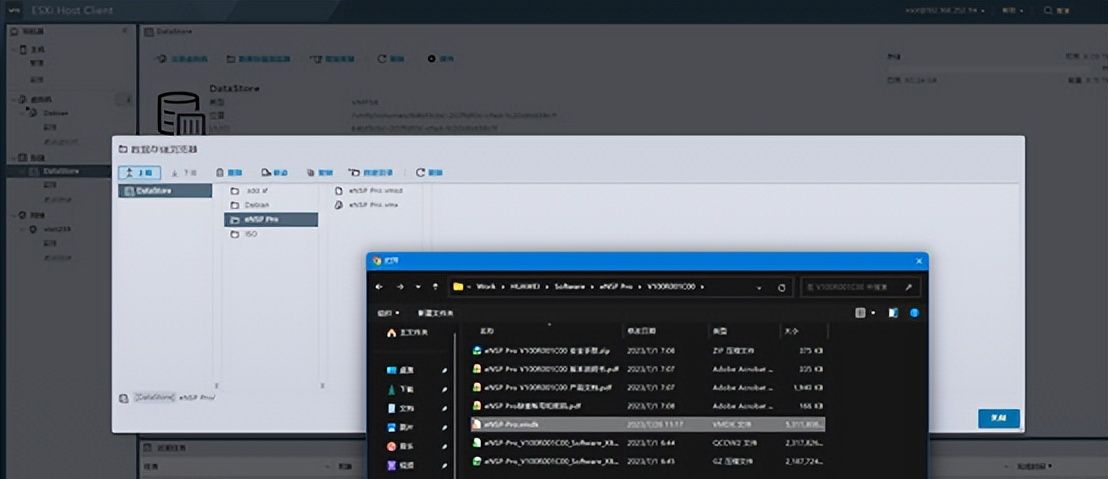
Task: Click blue Close button of datastore browser
Action: [x=998, y=418]
